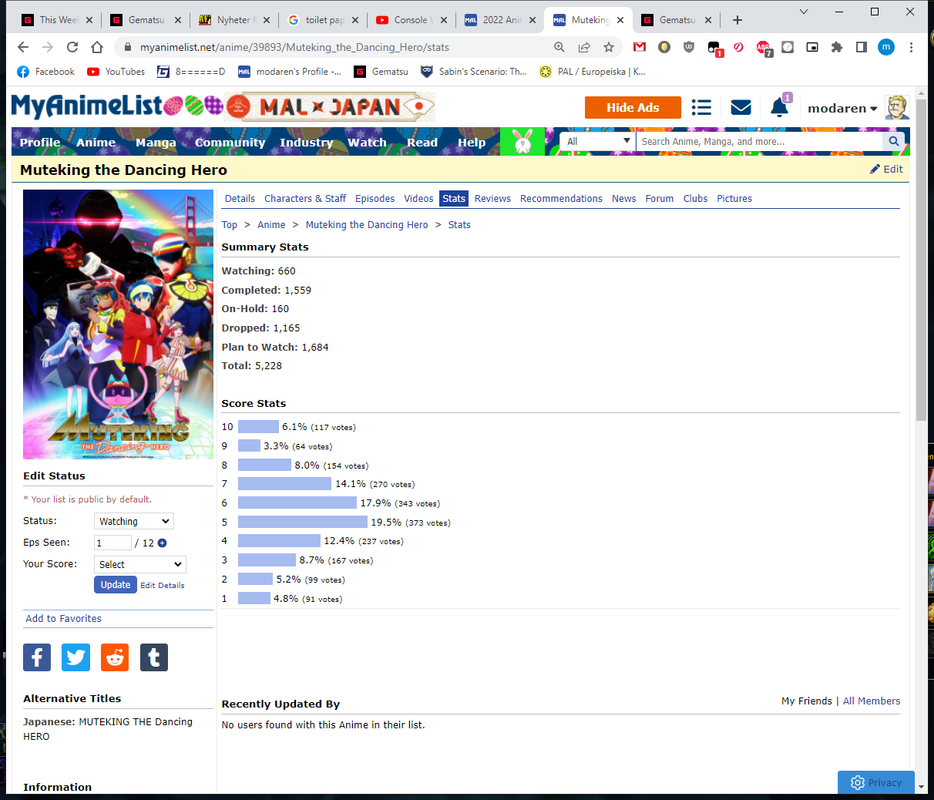Screen dimensions: 934x800
Task: Open the Profile menu in navigation bar
Action: tap(39, 142)
